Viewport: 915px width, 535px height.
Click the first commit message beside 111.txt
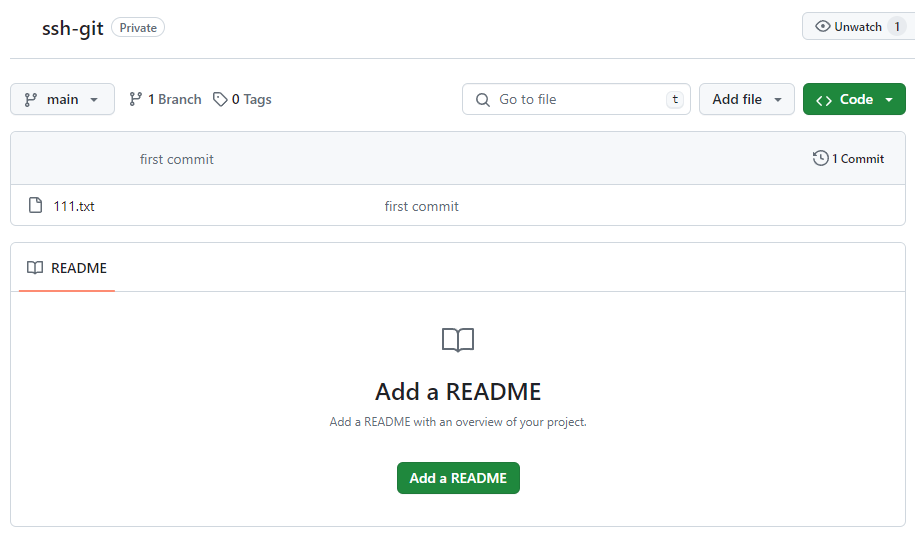pos(421,206)
